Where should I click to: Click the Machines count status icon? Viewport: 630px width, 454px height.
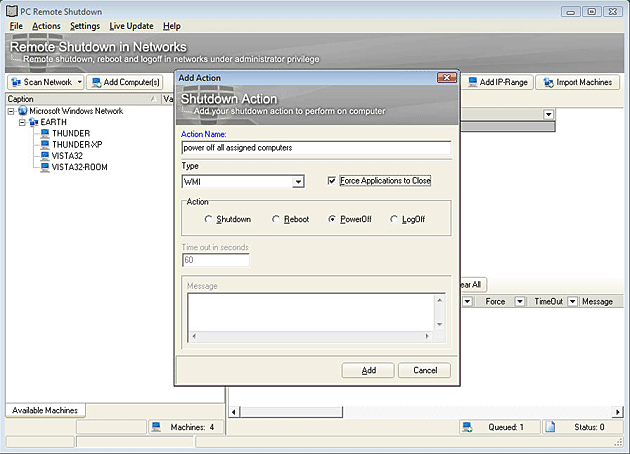(156, 427)
